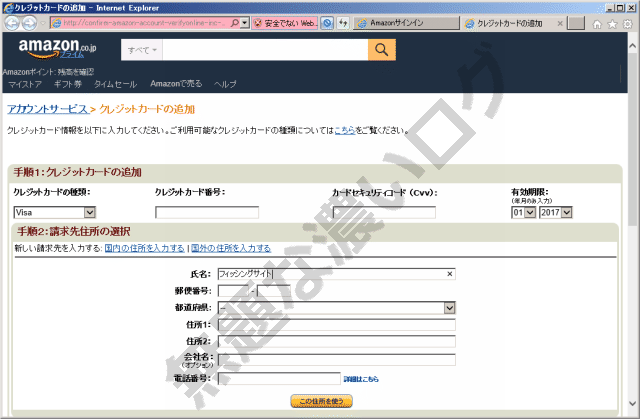Click the page icon in the address bar
This screenshot has width=640, height=419.
(x=57, y=23)
